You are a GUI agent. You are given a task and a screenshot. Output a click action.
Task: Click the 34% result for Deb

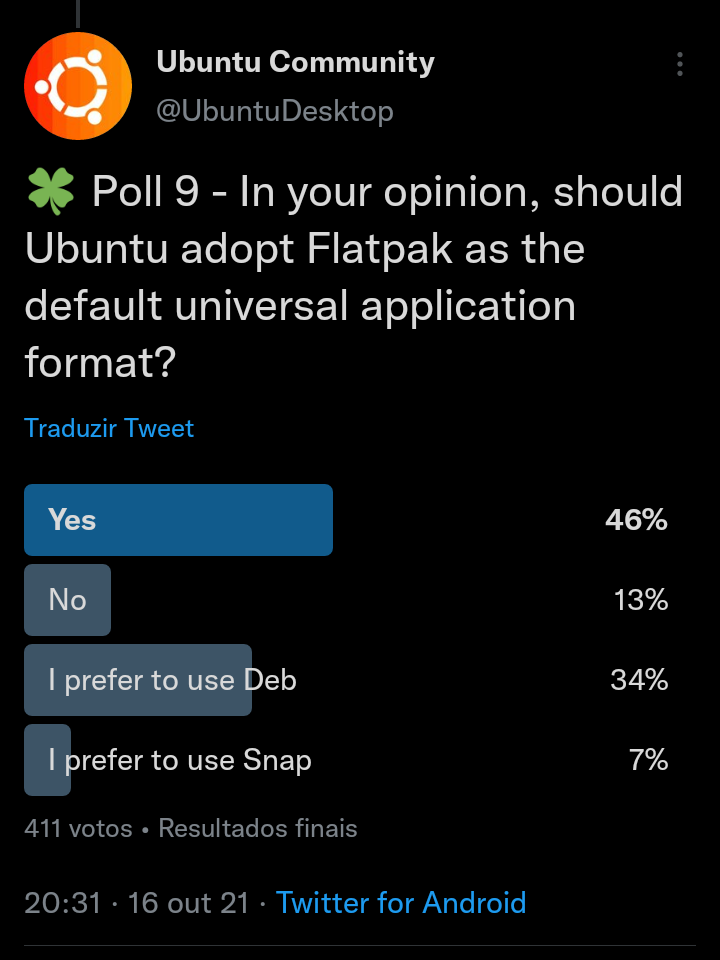coord(639,680)
